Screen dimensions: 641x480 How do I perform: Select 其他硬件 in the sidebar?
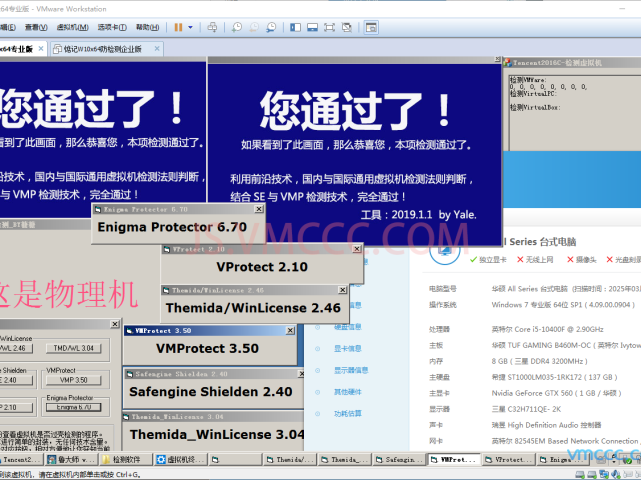point(349,391)
